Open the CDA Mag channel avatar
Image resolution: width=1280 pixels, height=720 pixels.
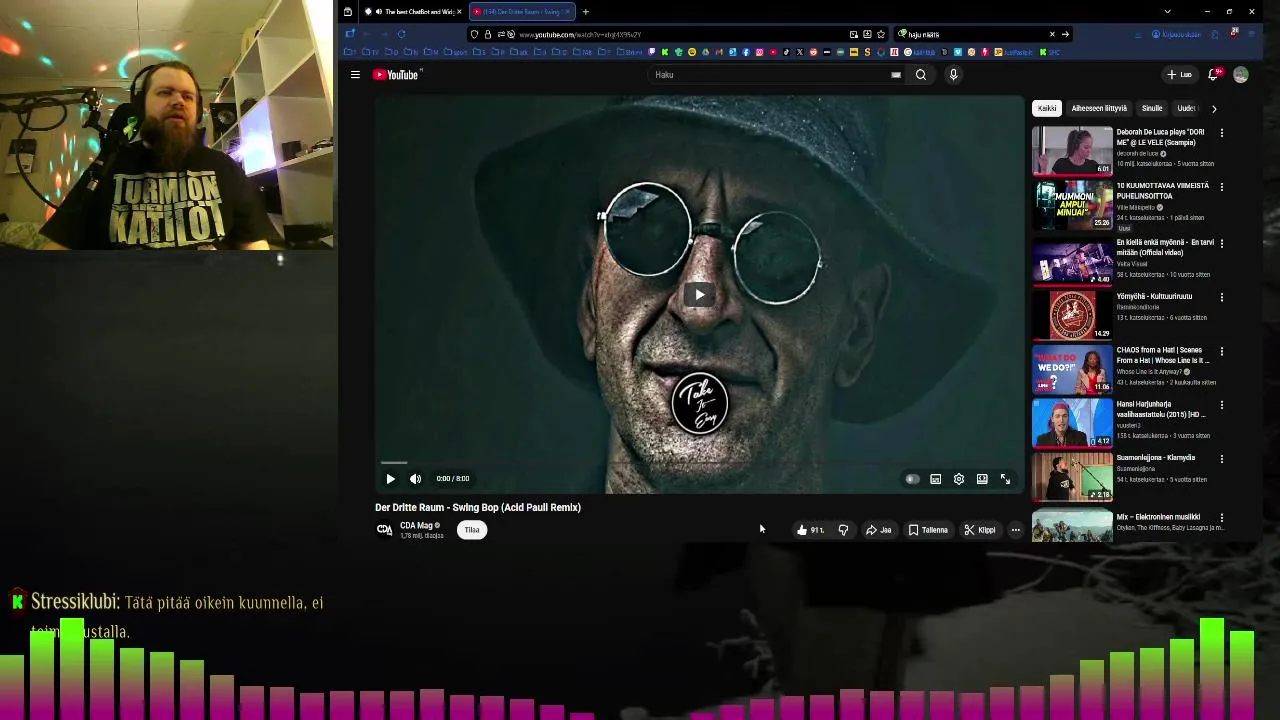(384, 530)
